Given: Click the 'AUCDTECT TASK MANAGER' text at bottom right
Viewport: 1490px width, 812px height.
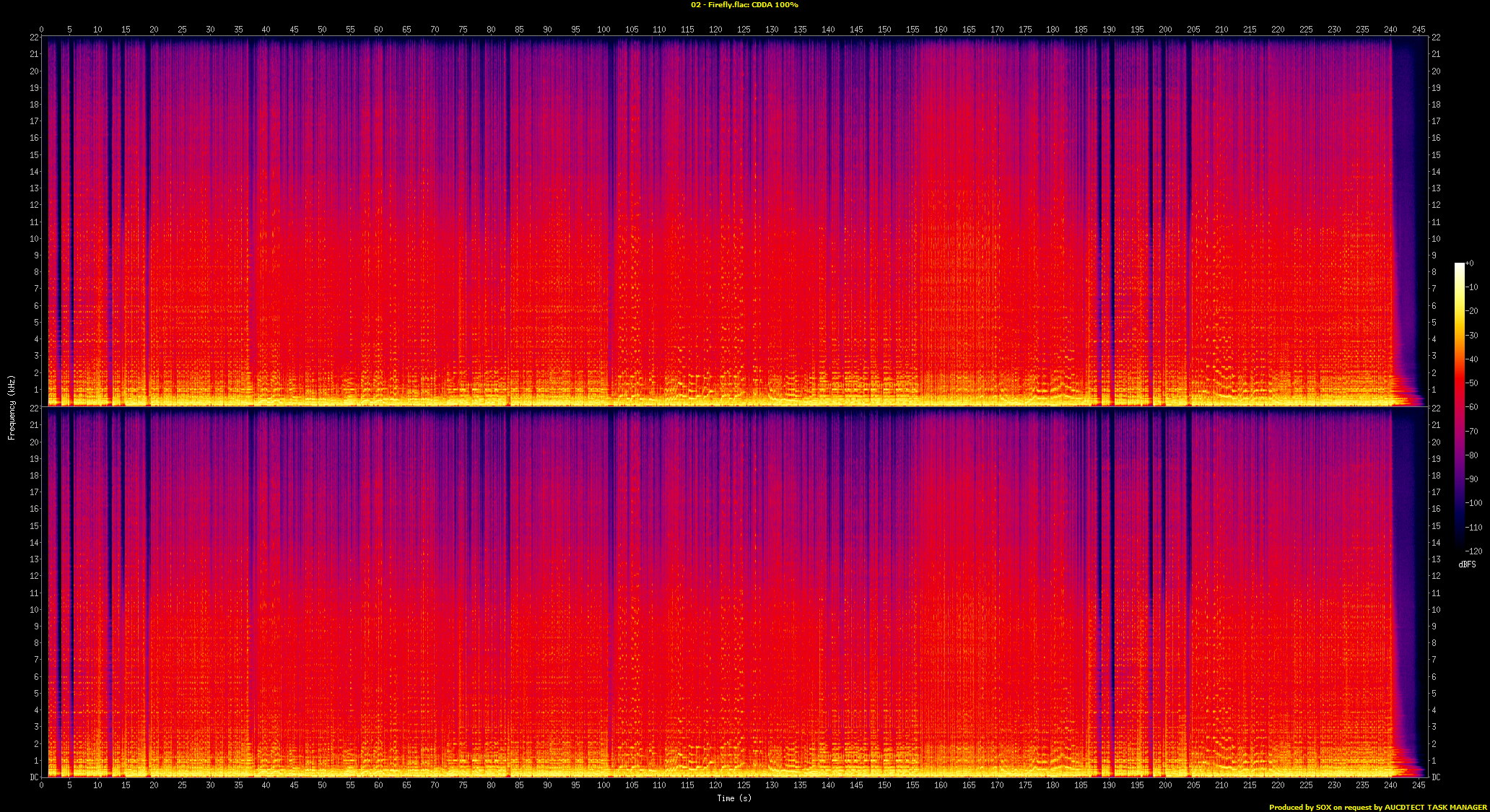Looking at the screenshot, I should point(1435,807).
